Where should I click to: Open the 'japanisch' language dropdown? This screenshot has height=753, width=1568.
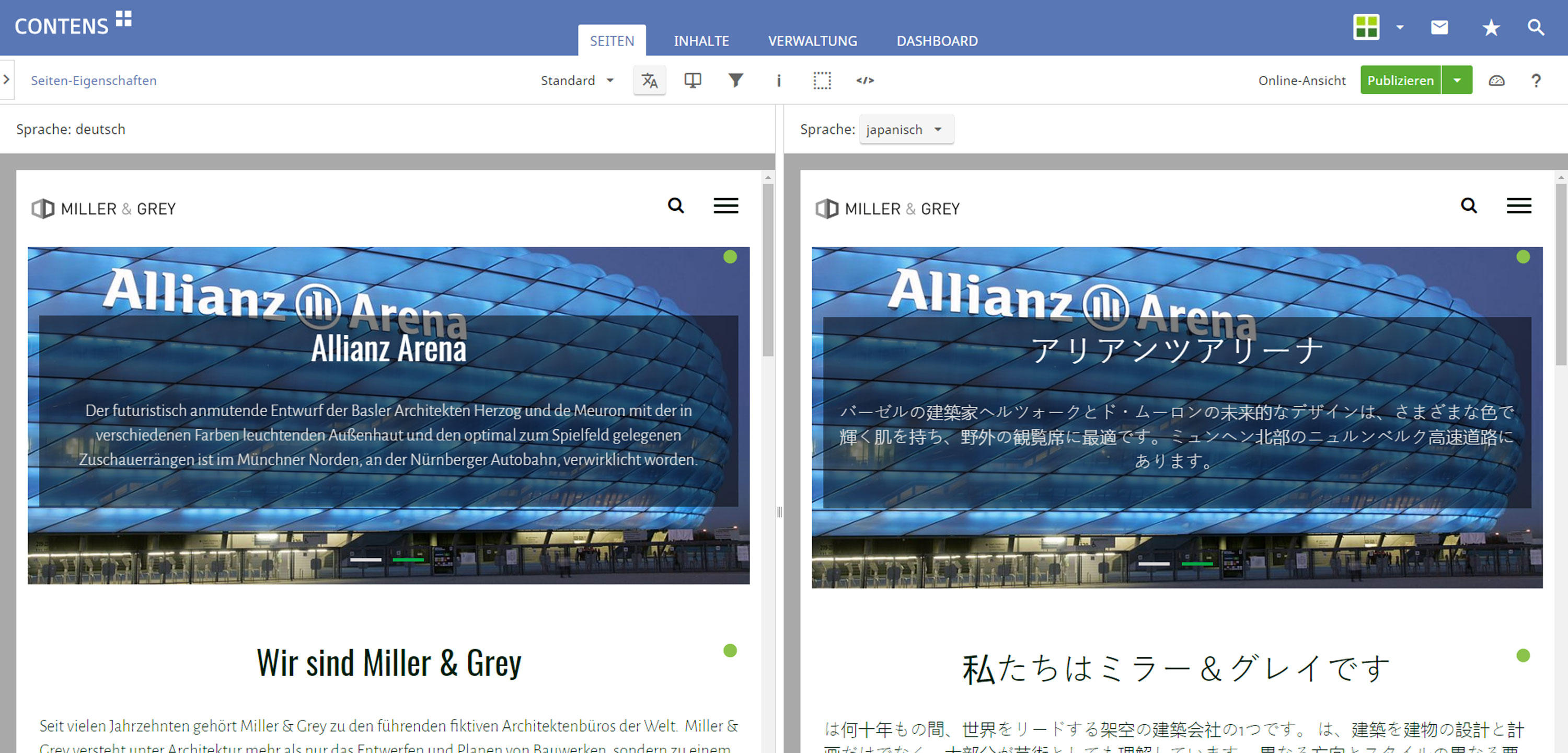(906, 129)
